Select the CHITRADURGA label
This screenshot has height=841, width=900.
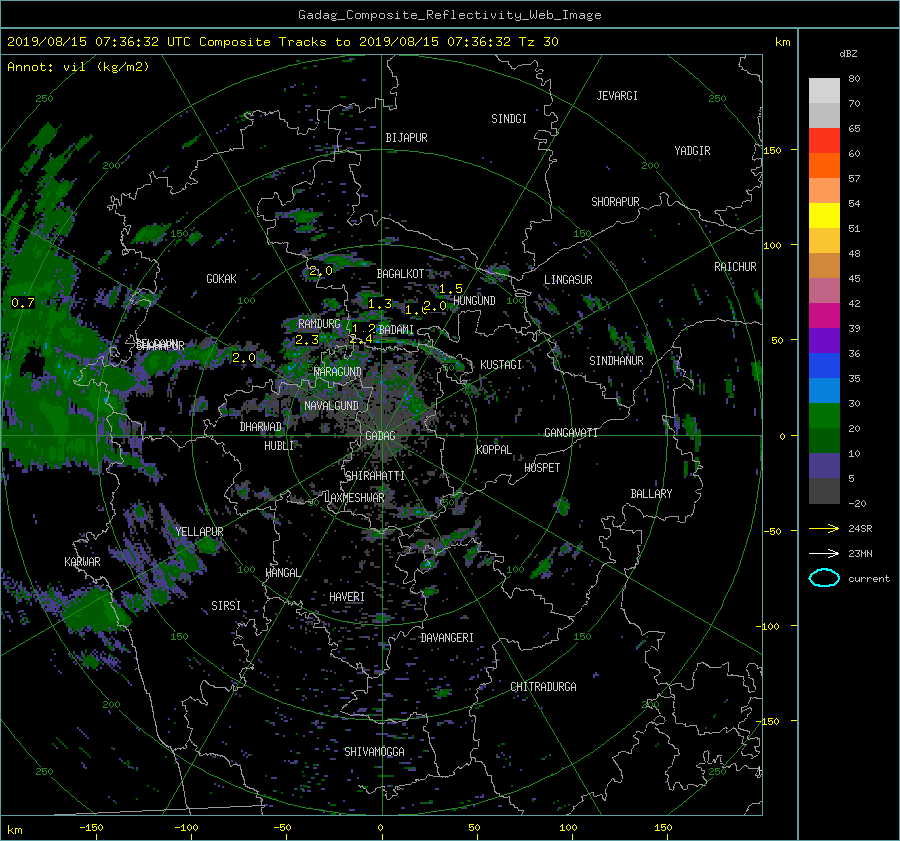543,687
